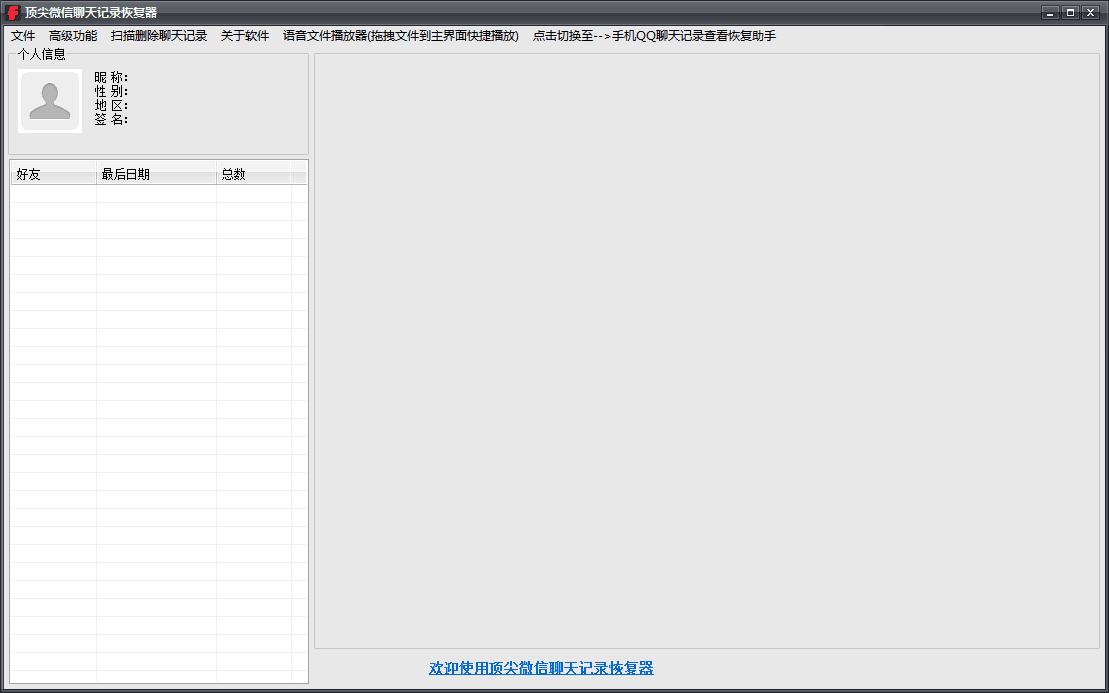Sort list by 最后日期 column header
Screen dimensions: 1109x693
(156, 175)
